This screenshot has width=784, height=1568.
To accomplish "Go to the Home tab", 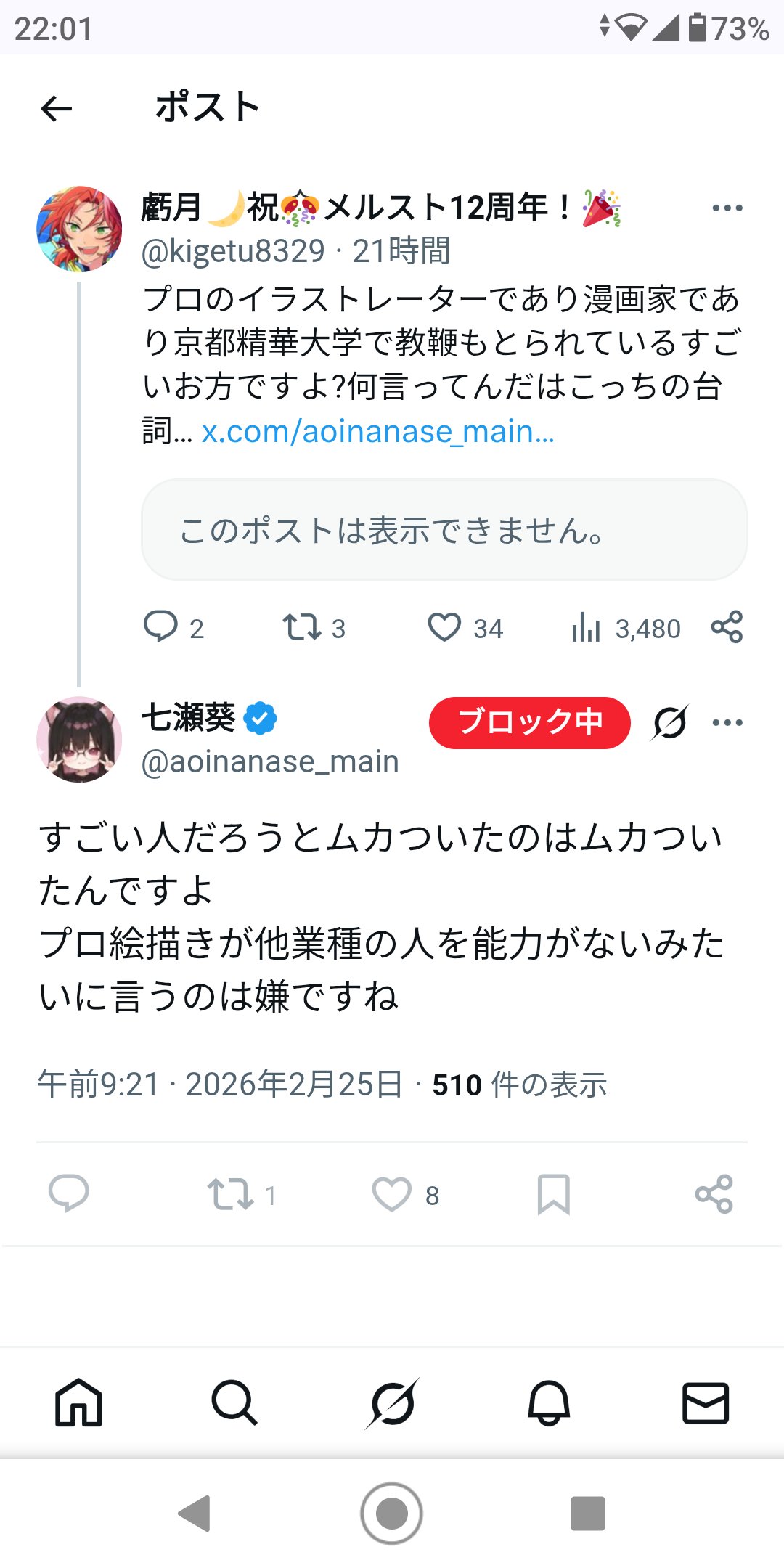I will tap(78, 1402).
